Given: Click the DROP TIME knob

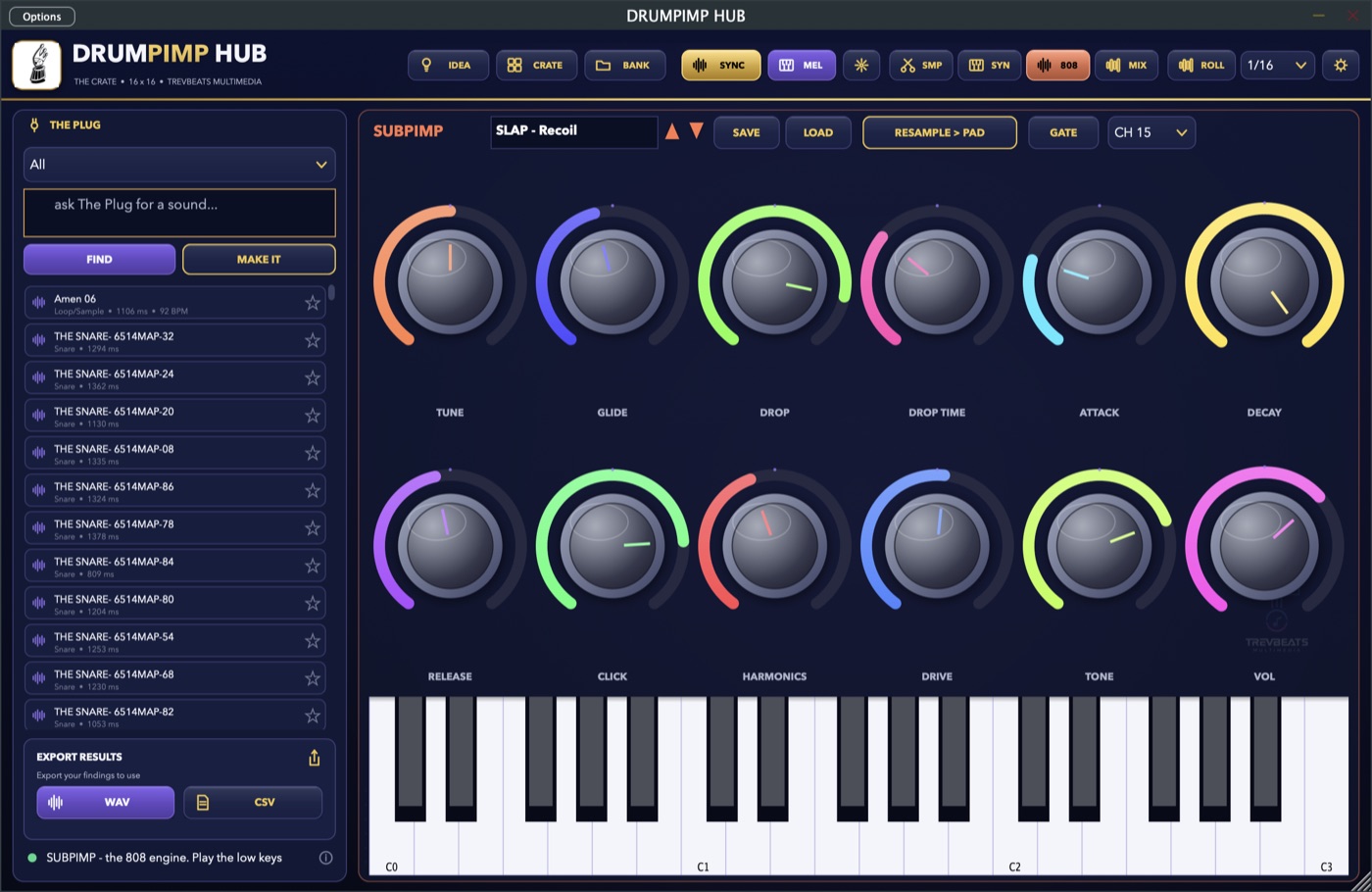Looking at the screenshot, I should pos(937,281).
